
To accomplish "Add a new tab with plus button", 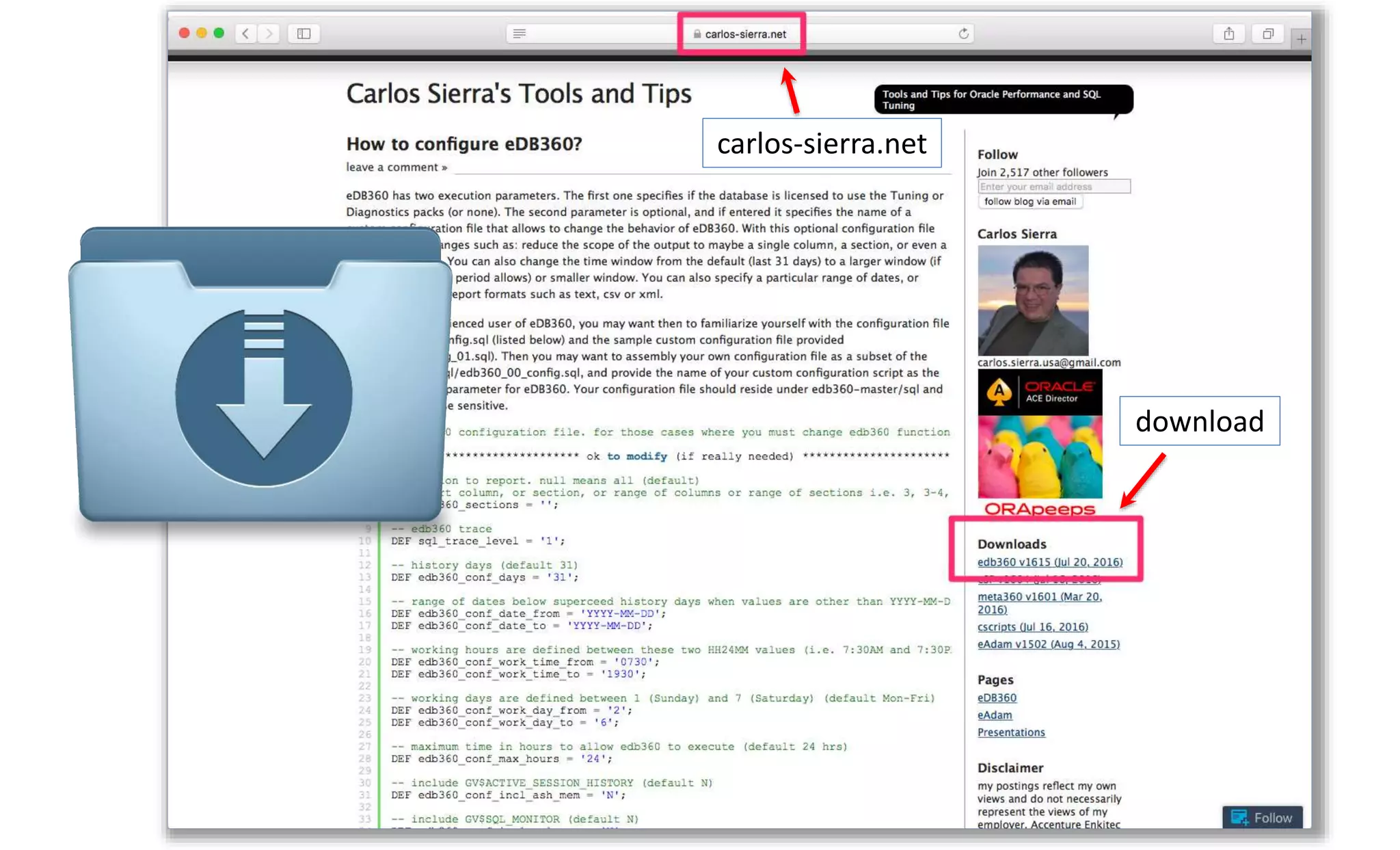I will click(x=1301, y=39).
